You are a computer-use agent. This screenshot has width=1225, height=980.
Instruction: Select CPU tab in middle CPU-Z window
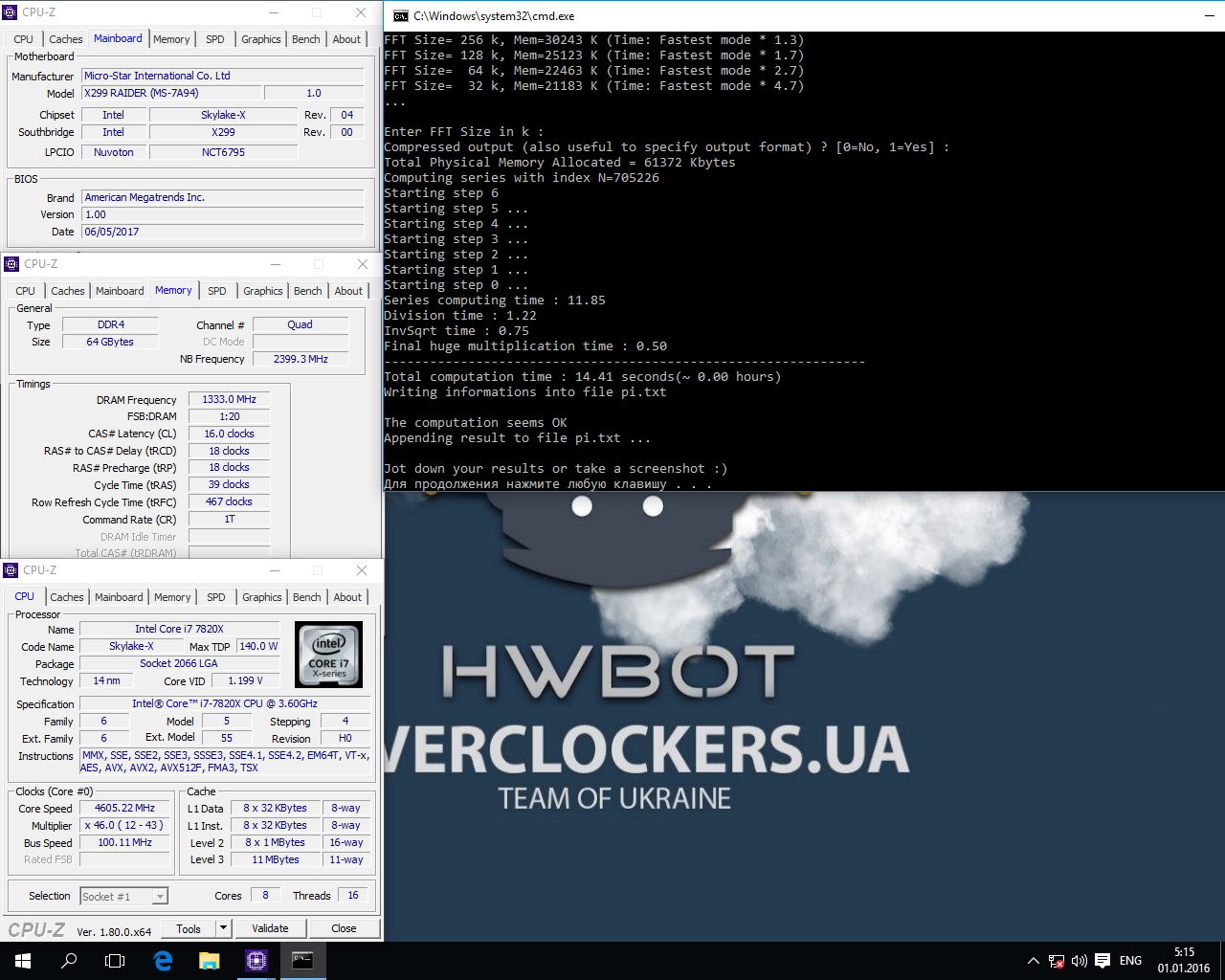pyautogui.click(x=26, y=291)
